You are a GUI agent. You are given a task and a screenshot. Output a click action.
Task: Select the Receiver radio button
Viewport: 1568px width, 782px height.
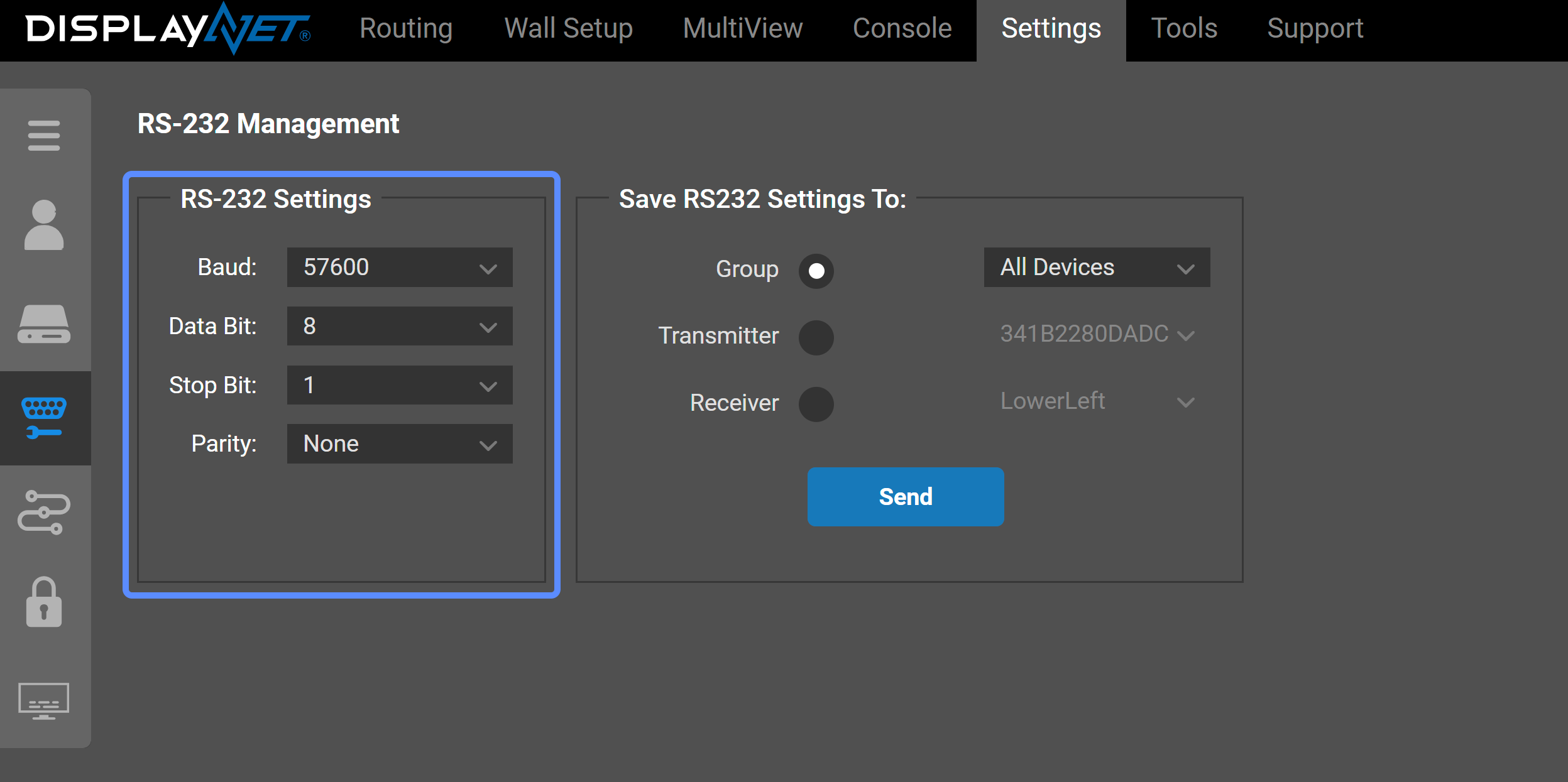pos(816,404)
